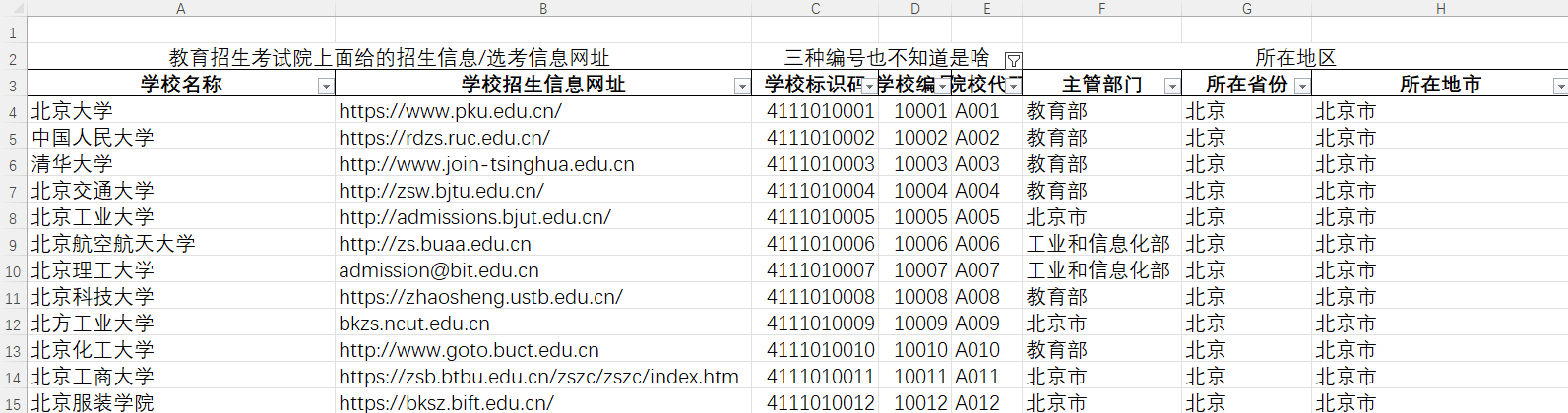Click the admission@bit.edu.cn cell
Viewport: 1568px width, 413px height.
[543, 270]
